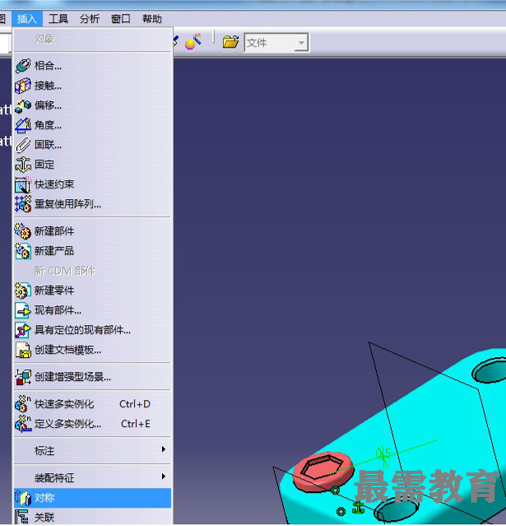Click the 新建零件 new part icon

[23, 291]
